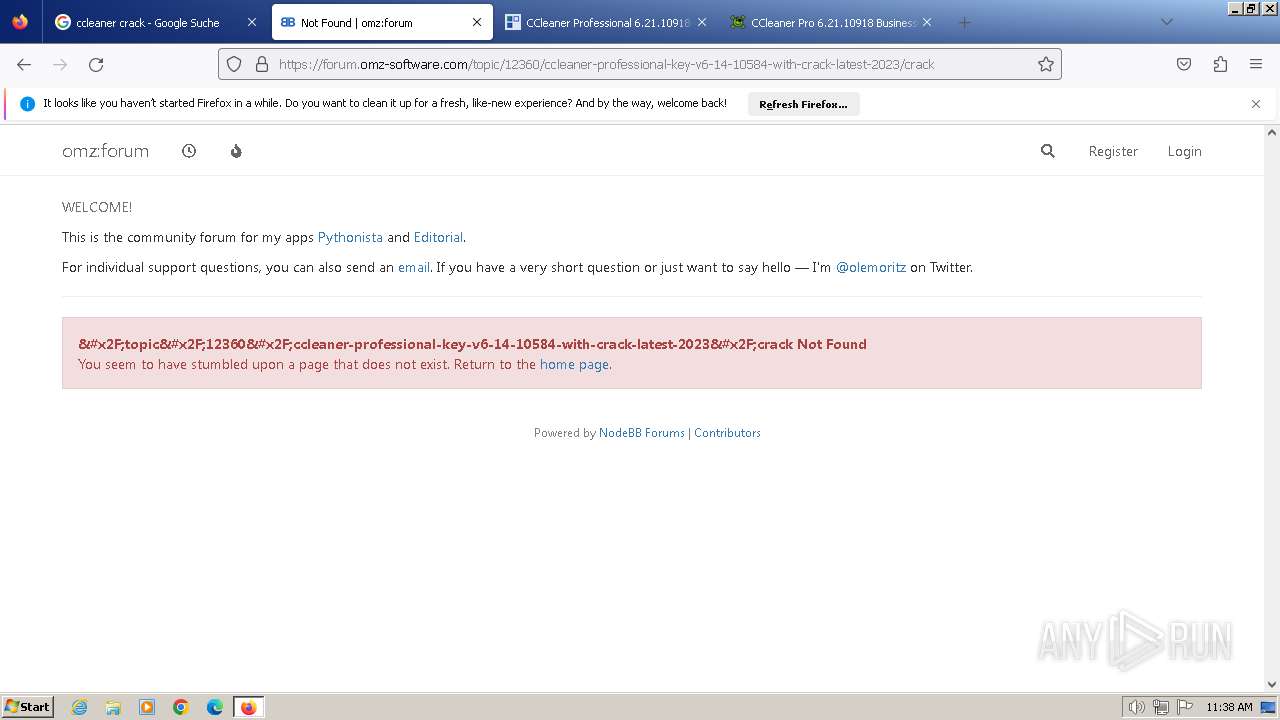Viewport: 1280px width, 720px height.
Task: Click the omz:forum logo link
Action: pos(105,151)
